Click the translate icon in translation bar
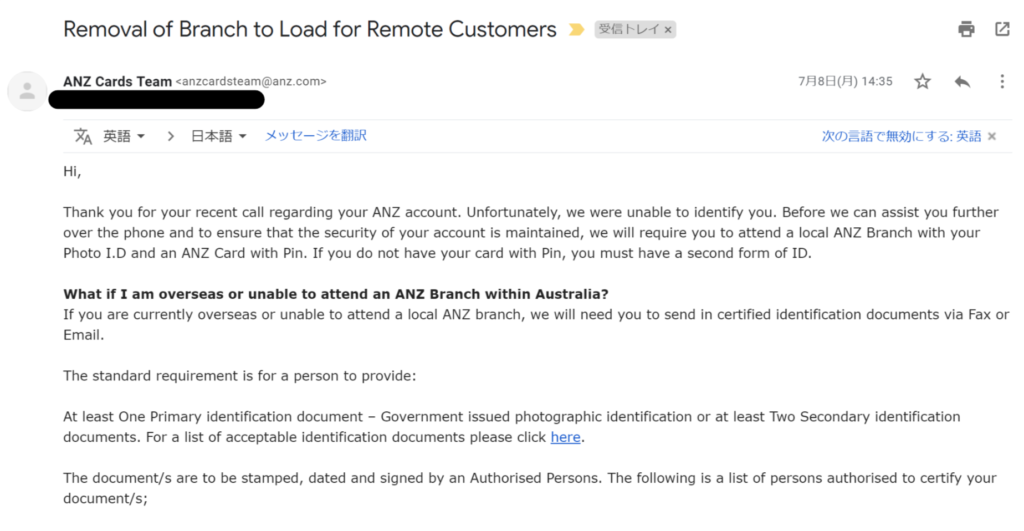Image resolution: width=1024 pixels, height=531 pixels. tap(83, 136)
